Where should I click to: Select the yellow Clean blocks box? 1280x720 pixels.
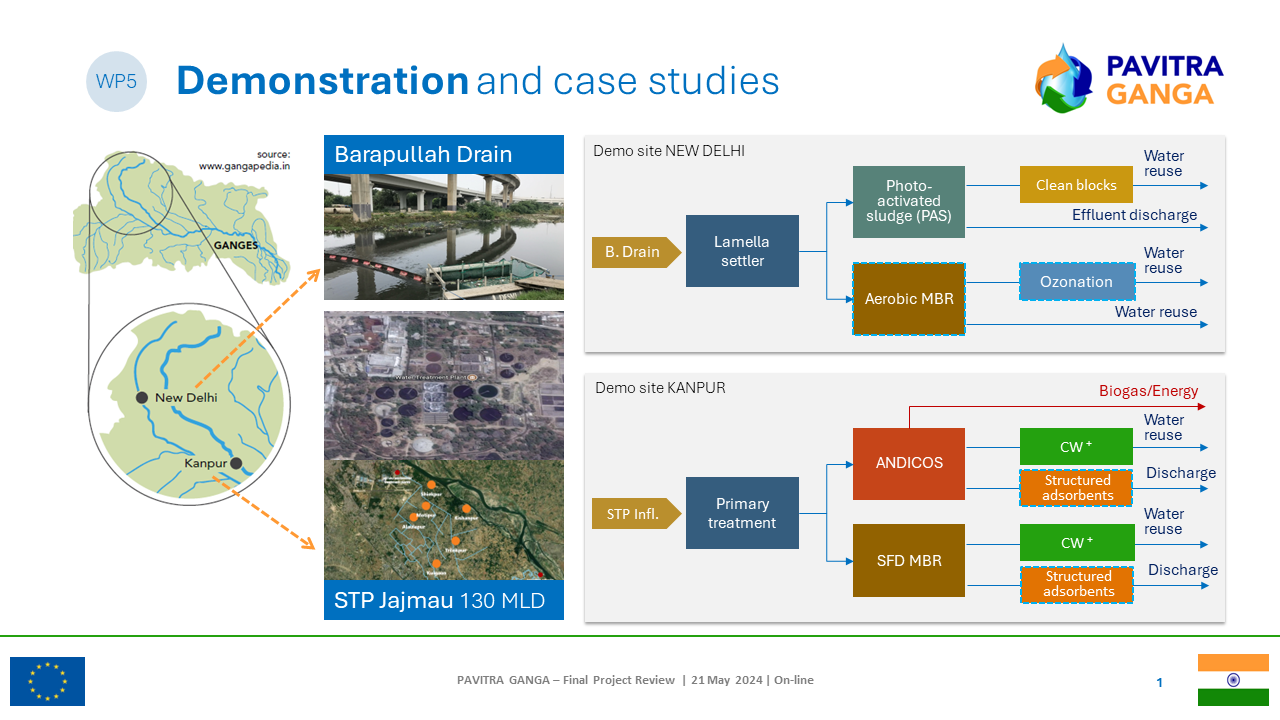tap(1076, 185)
